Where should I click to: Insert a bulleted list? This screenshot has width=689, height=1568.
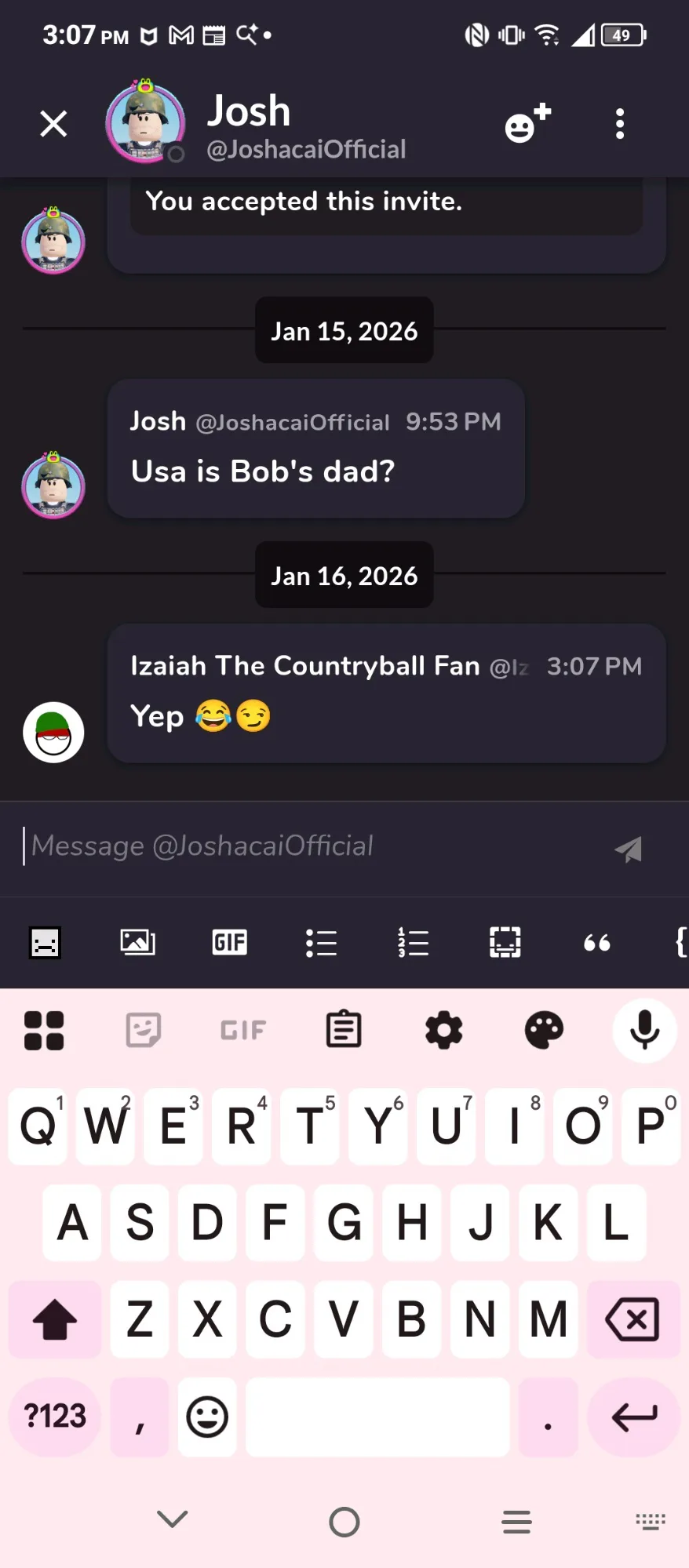point(321,942)
